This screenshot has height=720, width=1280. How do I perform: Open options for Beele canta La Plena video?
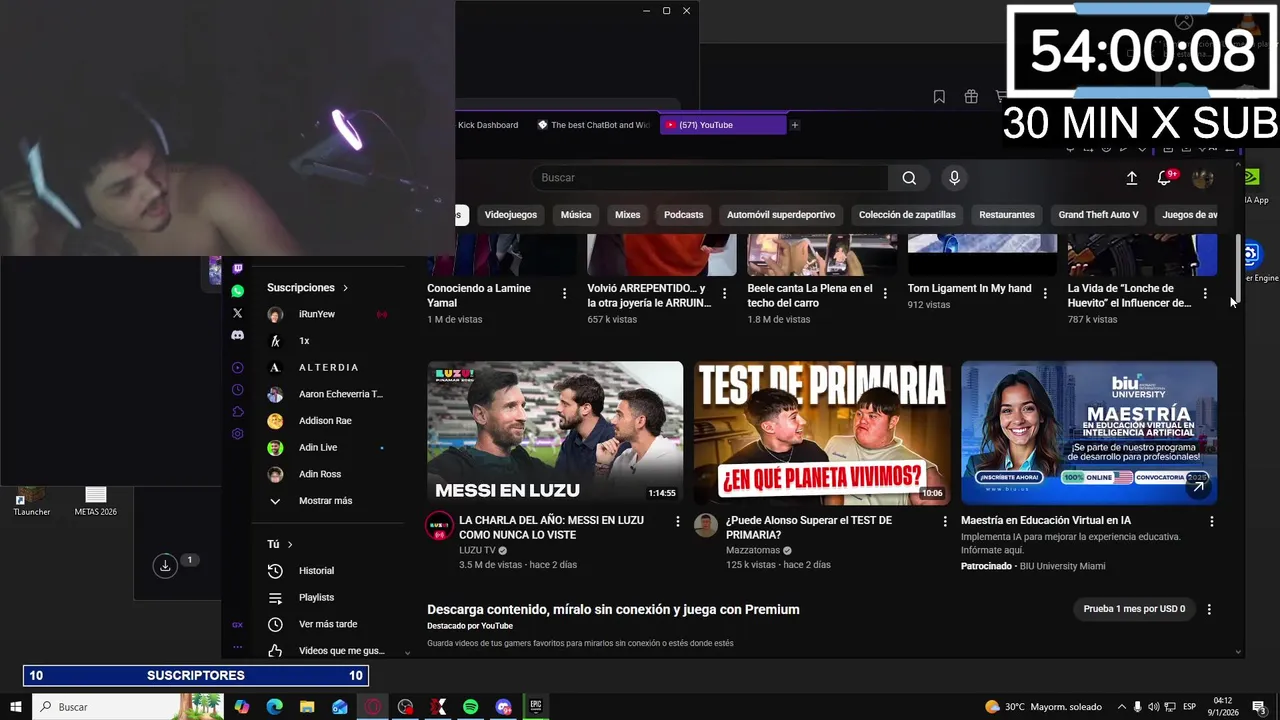884,294
